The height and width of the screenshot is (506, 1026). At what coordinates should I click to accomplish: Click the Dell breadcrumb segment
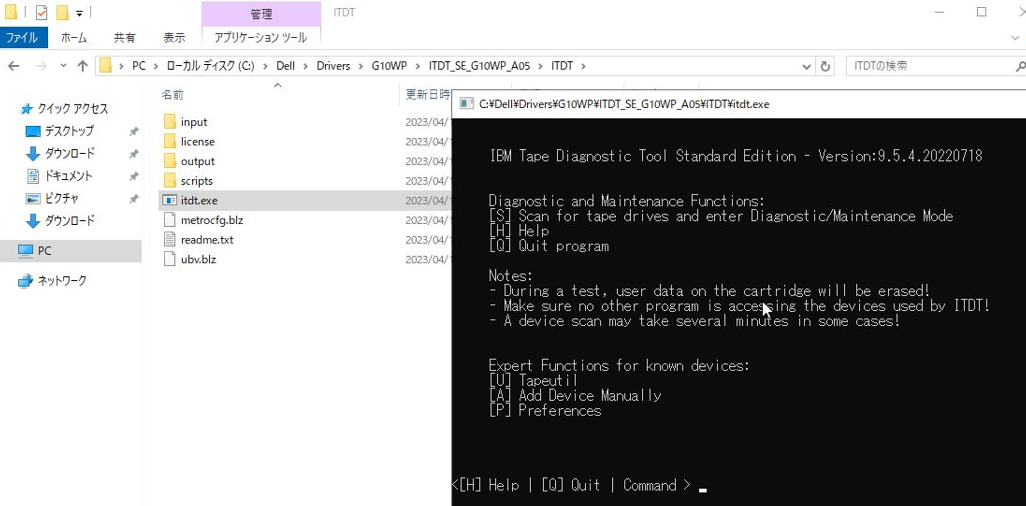(285, 66)
